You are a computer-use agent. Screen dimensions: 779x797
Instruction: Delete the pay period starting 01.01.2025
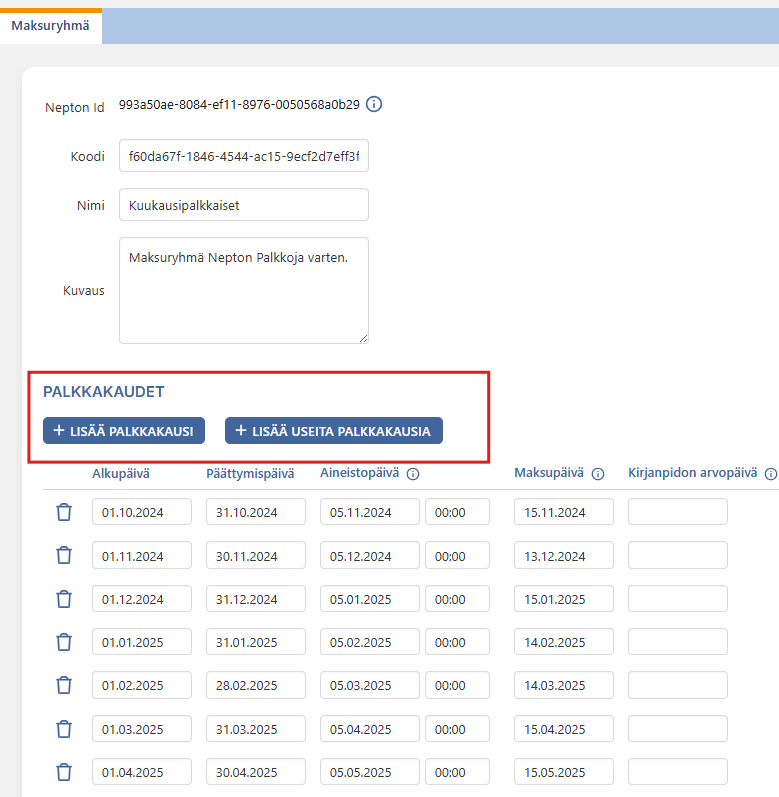coord(64,642)
